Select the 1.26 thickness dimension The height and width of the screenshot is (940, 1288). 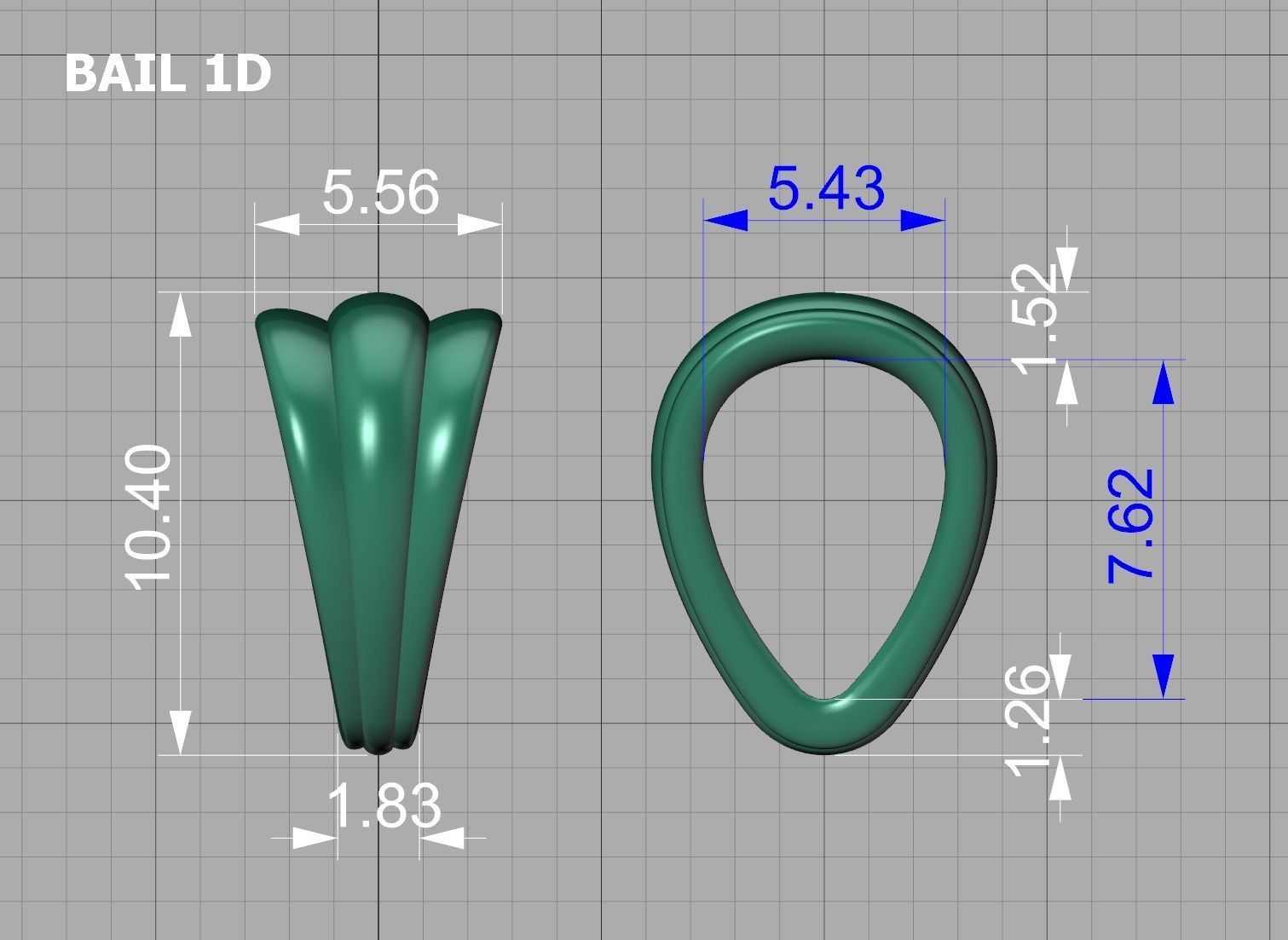pyautogui.click(x=1029, y=720)
